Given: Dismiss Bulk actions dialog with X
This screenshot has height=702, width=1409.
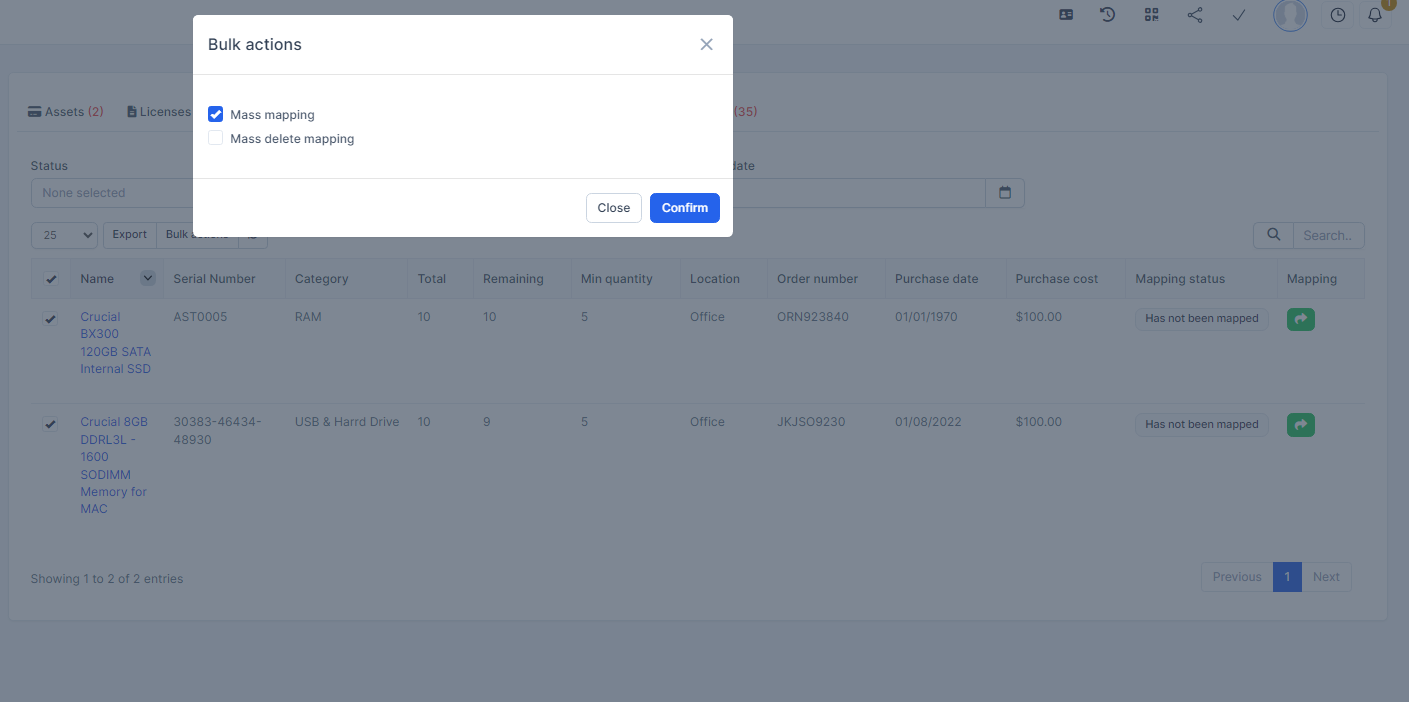Looking at the screenshot, I should (x=706, y=45).
